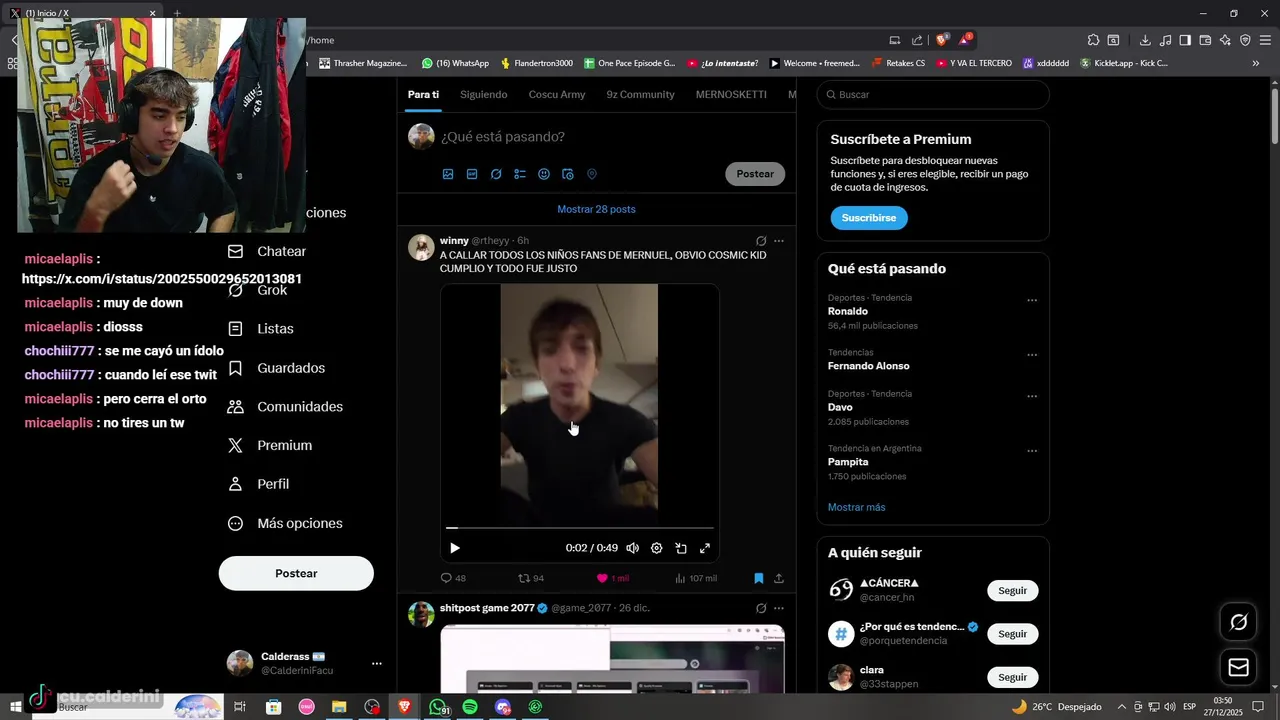Play the video in winny's post
This screenshot has width=1280, height=720.
coord(455,548)
